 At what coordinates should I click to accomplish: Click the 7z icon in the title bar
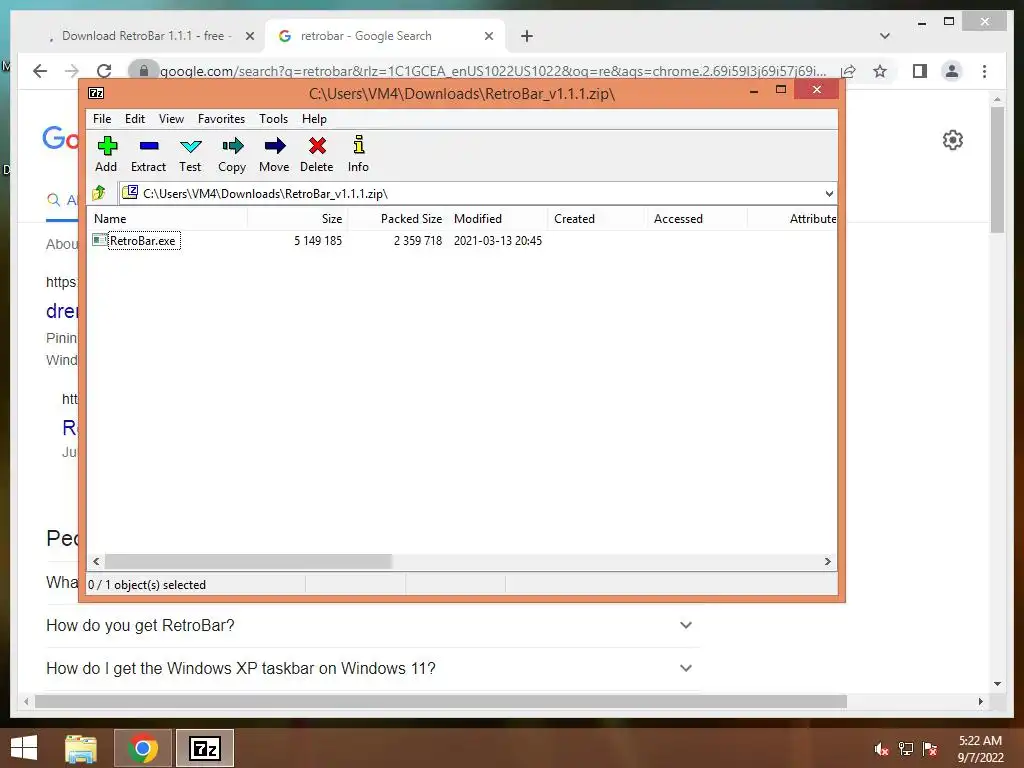tap(96, 93)
